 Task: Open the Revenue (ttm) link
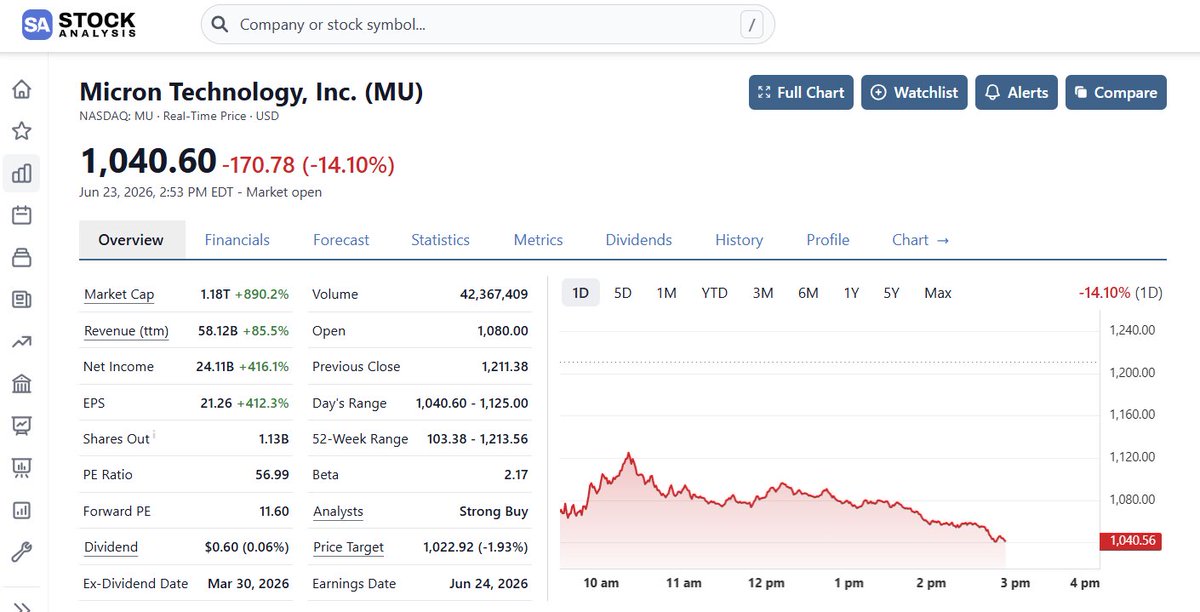126,331
